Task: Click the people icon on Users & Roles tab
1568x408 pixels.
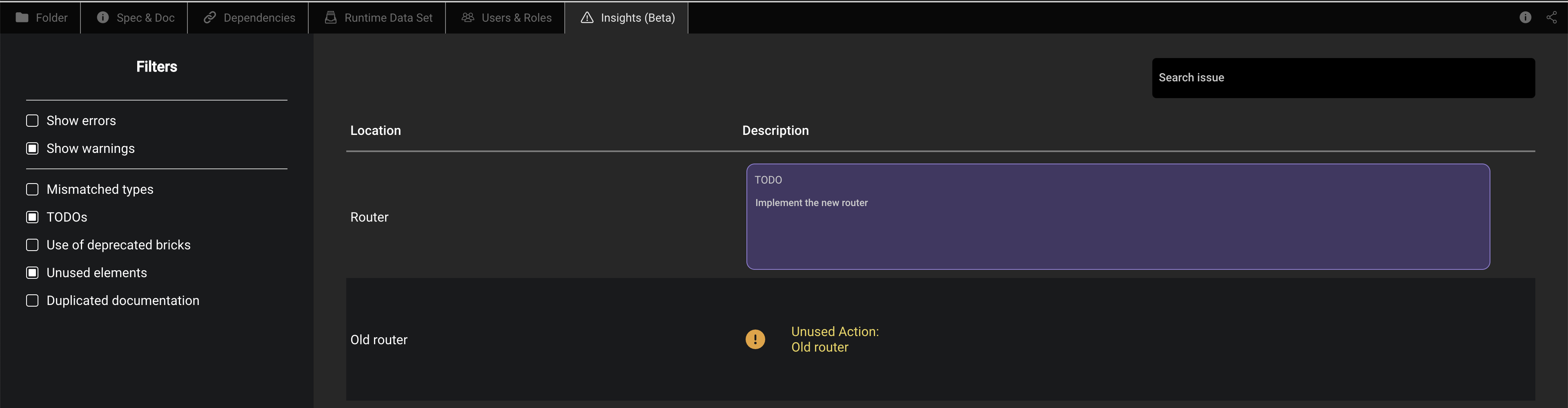Action: click(x=467, y=18)
